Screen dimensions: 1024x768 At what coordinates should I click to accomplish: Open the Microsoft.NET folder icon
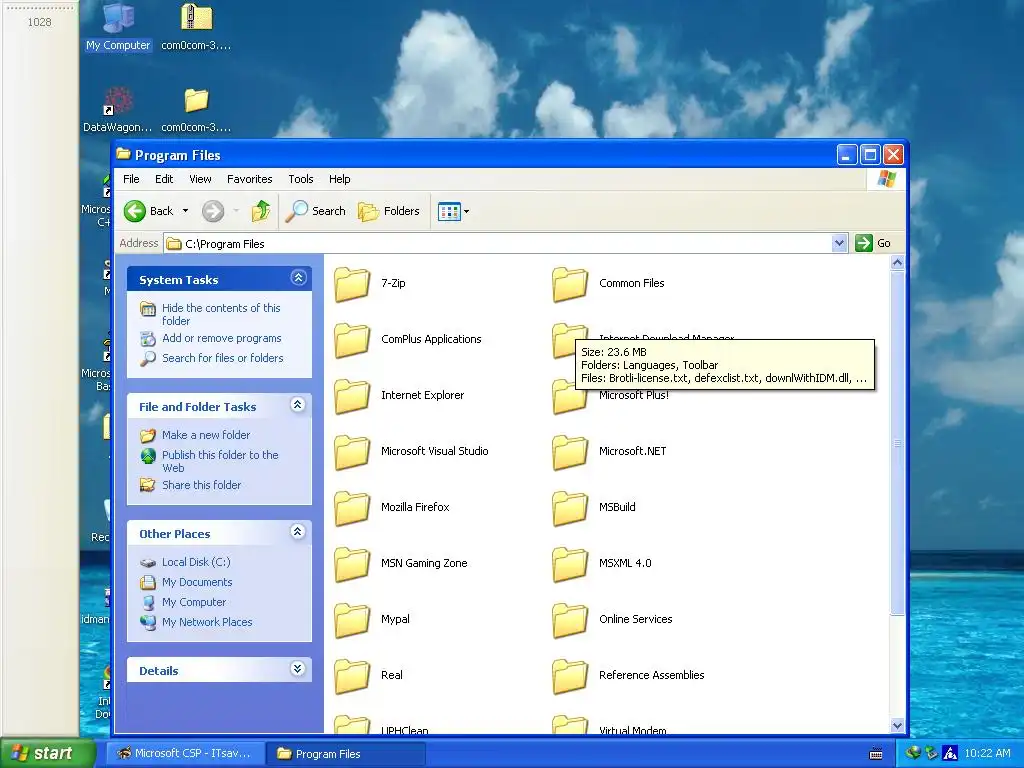coord(570,453)
